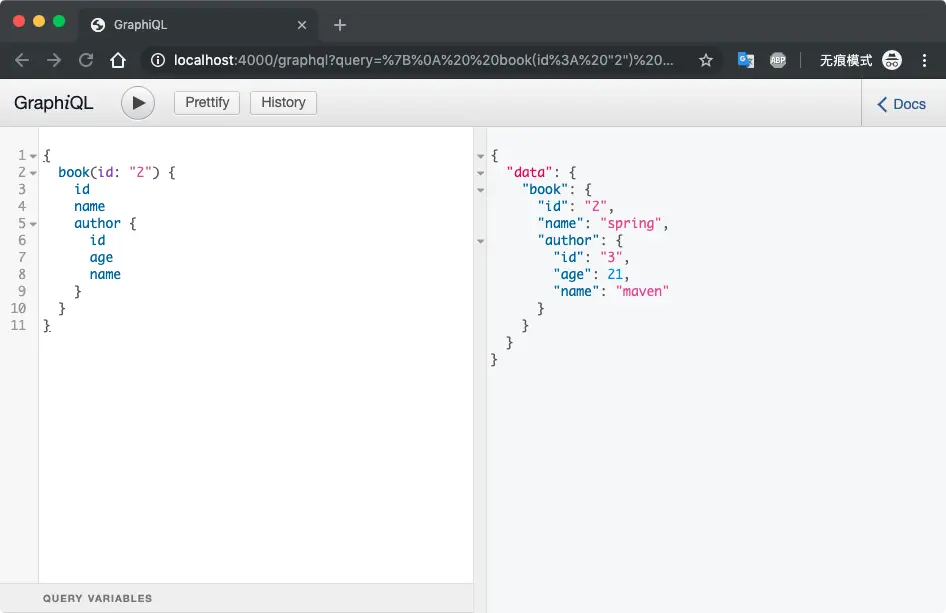Click the incognito mode indicator icon
Screen dimensions: 946x613
point(892,60)
